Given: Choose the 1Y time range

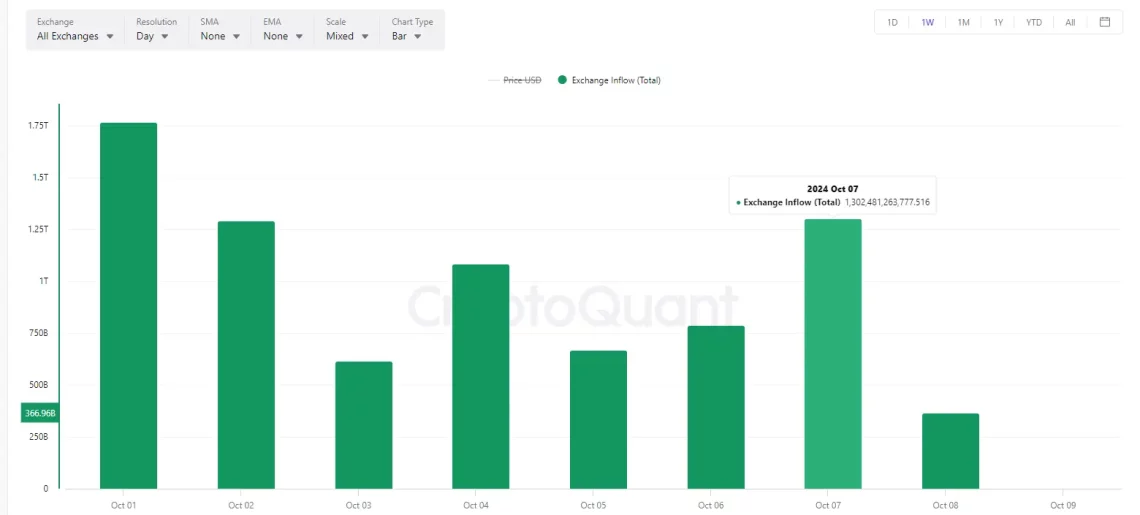Looking at the screenshot, I should pyautogui.click(x=998, y=22).
